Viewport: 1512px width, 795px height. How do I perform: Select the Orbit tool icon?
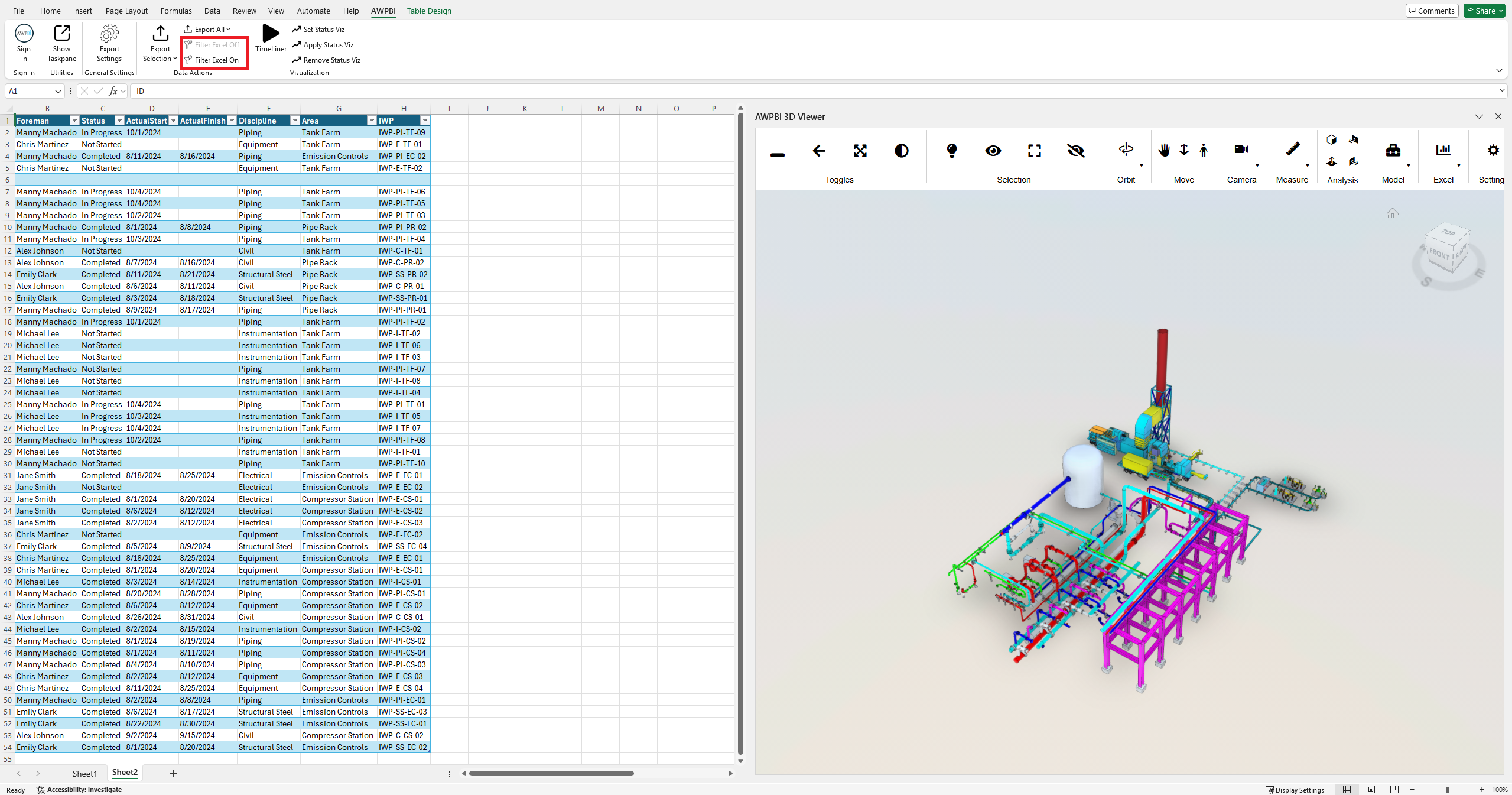1126,150
